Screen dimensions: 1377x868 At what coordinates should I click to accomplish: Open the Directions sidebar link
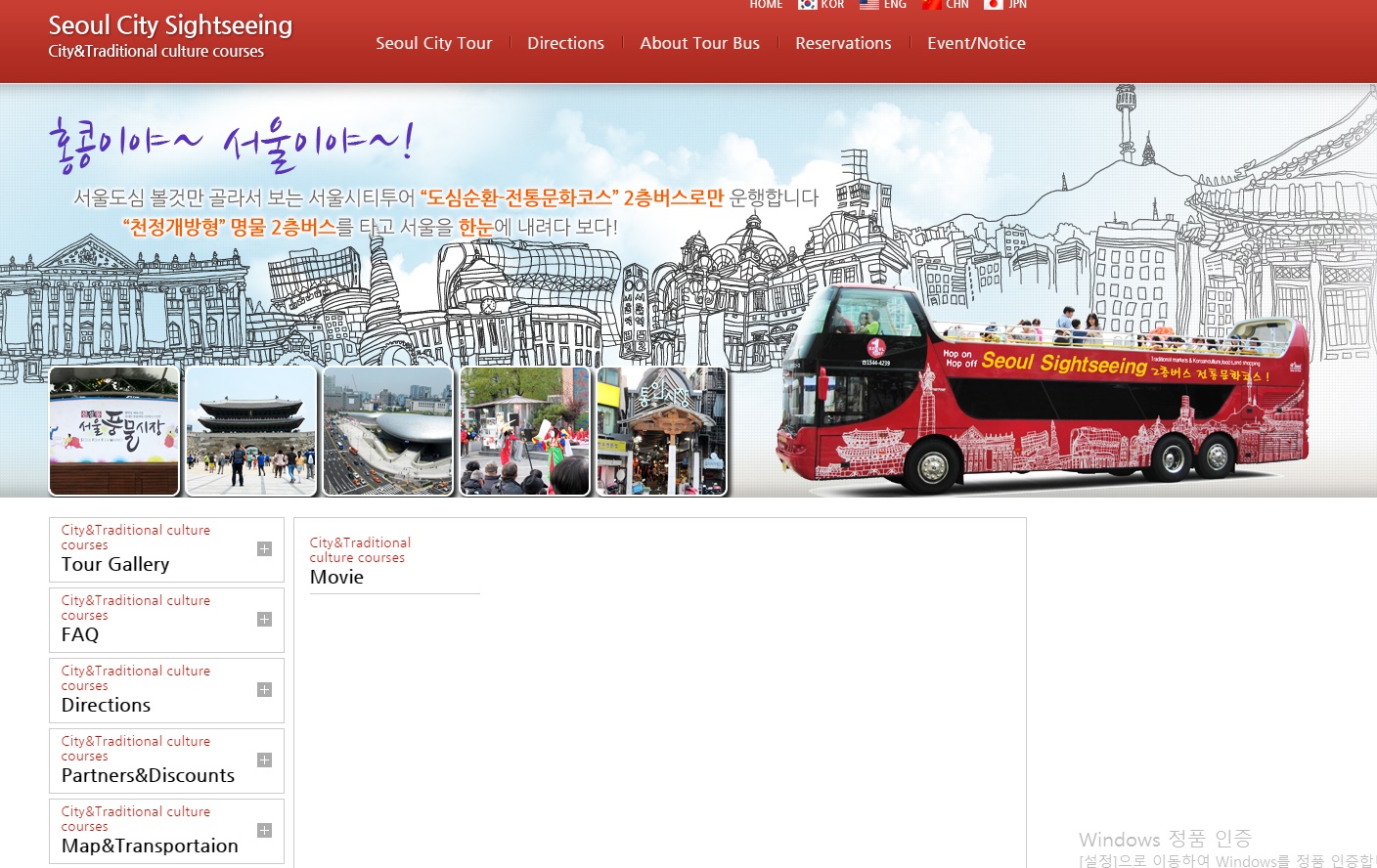click(106, 705)
